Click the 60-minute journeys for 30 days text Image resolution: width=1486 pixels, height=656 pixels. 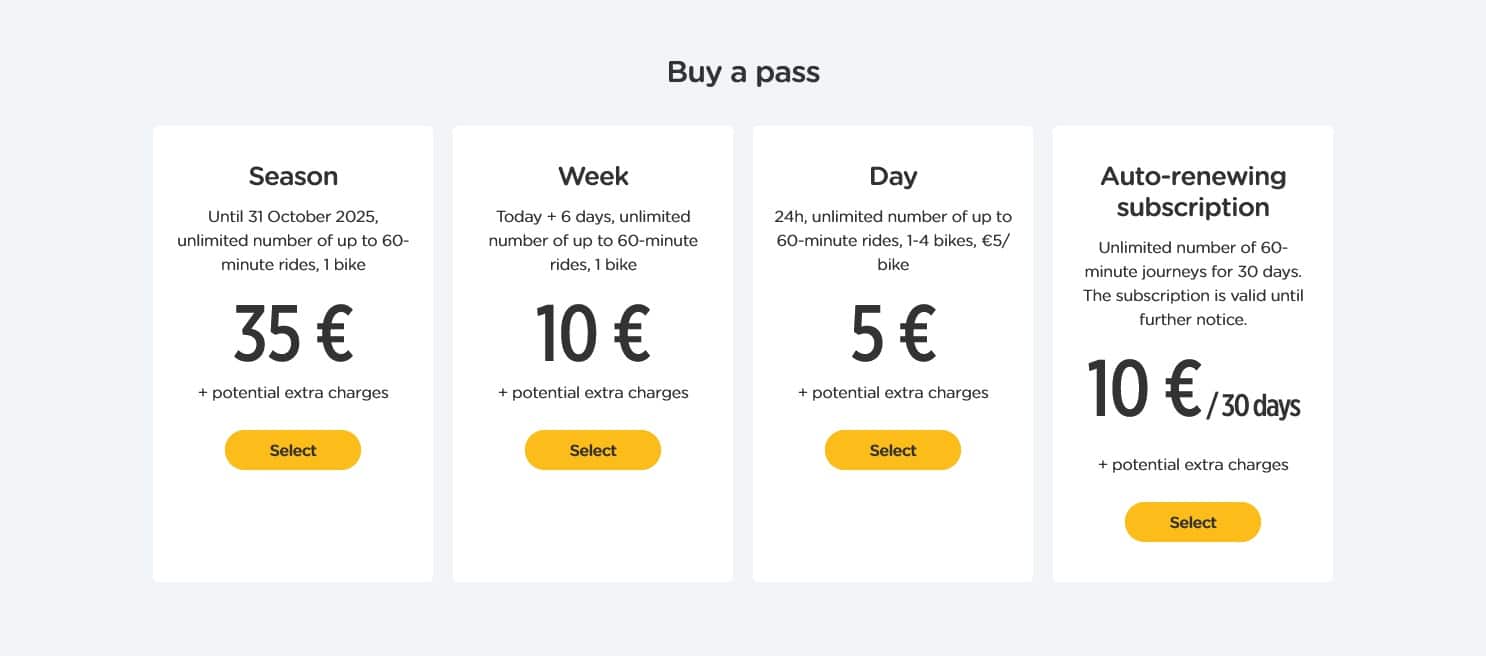(x=1193, y=283)
